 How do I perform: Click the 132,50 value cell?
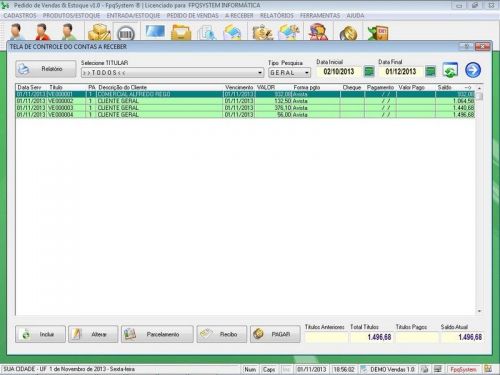[273, 101]
